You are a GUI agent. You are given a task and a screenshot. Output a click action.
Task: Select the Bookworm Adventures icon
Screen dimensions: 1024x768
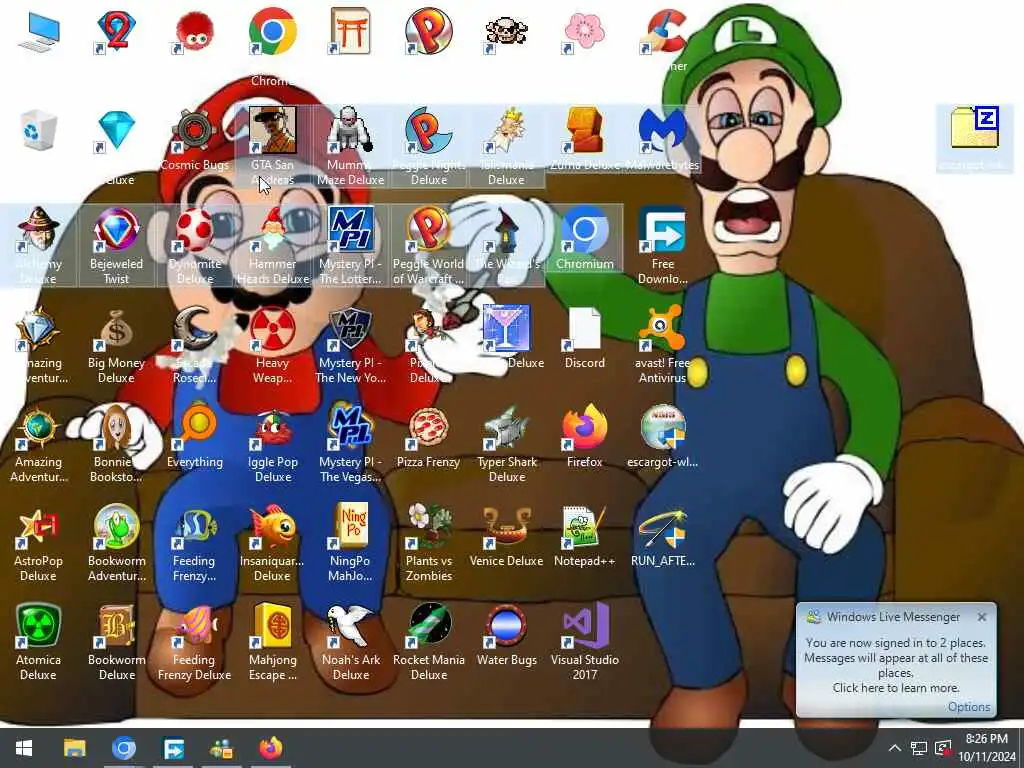point(116,526)
